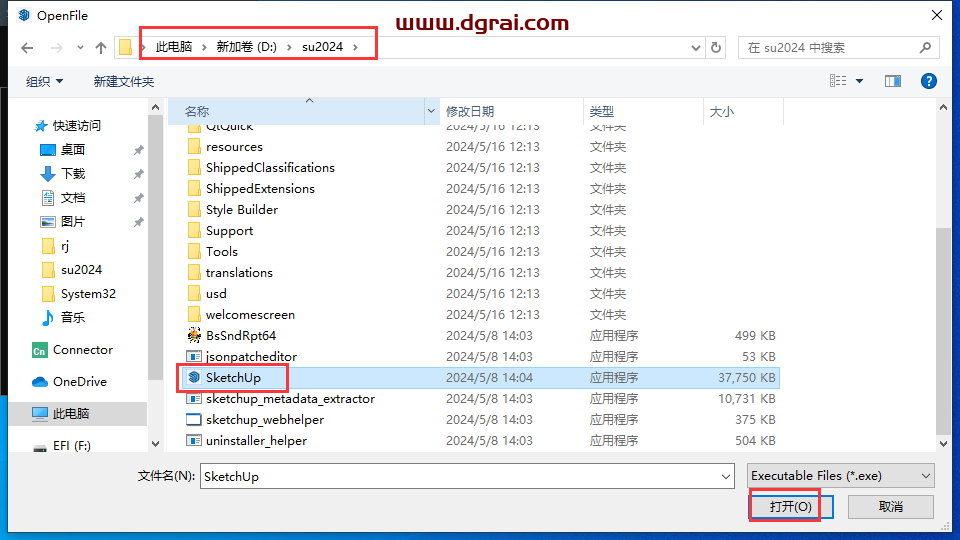Open 下载 in the sidebar
Screen dimensions: 960x540
click(73, 174)
